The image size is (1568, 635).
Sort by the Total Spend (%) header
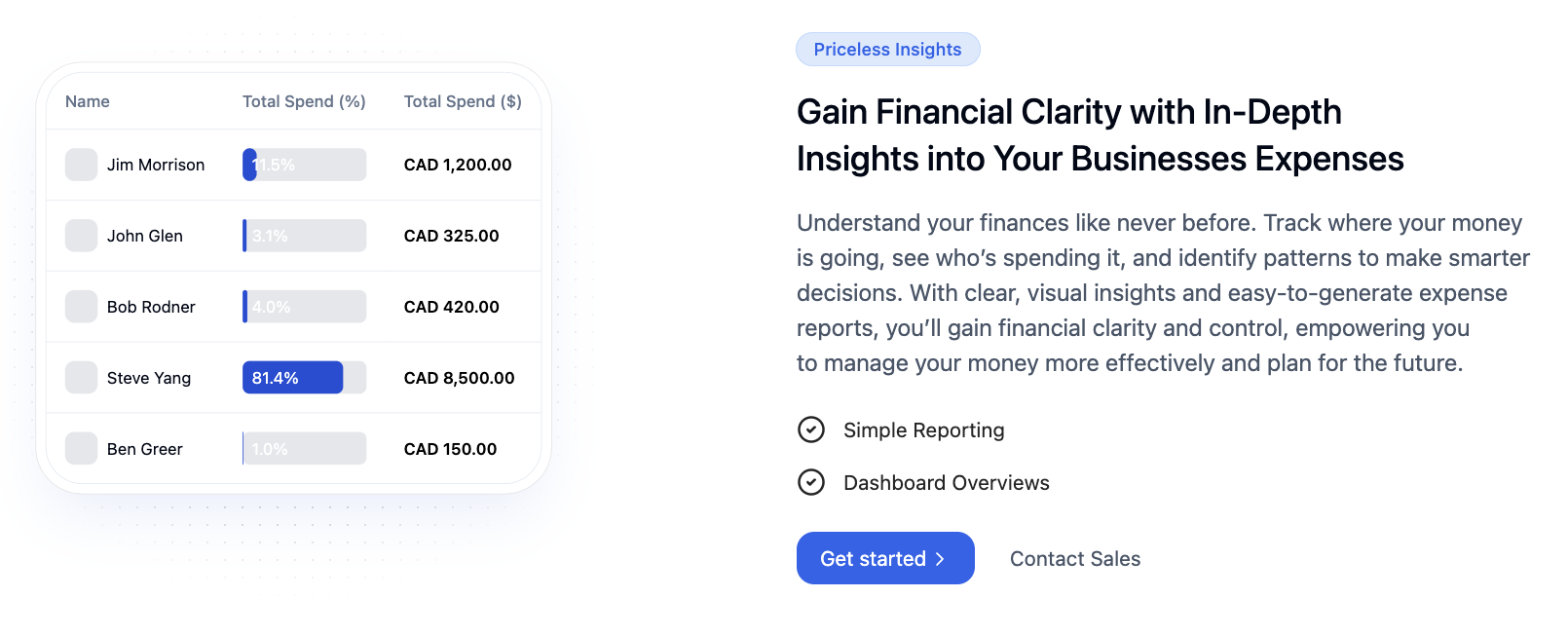pos(304,101)
